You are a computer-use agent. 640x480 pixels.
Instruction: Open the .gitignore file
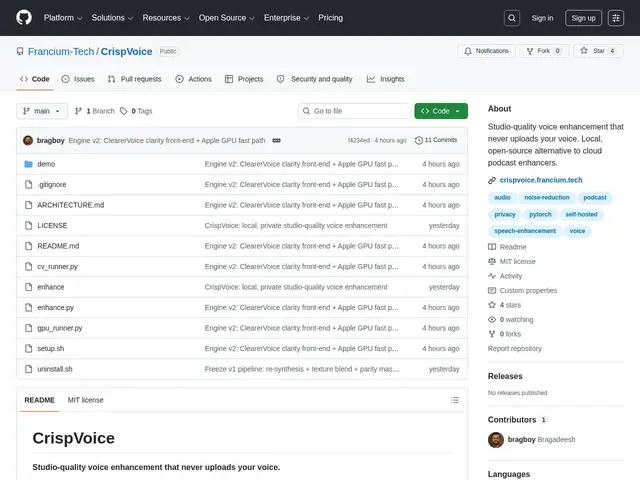(x=52, y=184)
